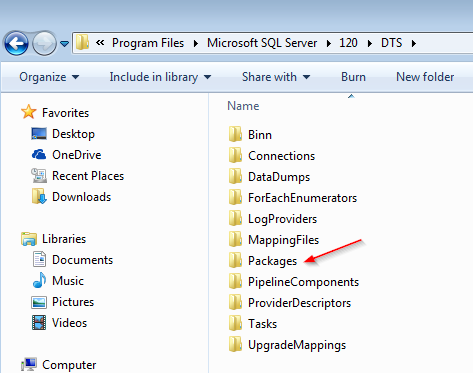Click the Packages folder name
473x373 pixels.
(273, 261)
